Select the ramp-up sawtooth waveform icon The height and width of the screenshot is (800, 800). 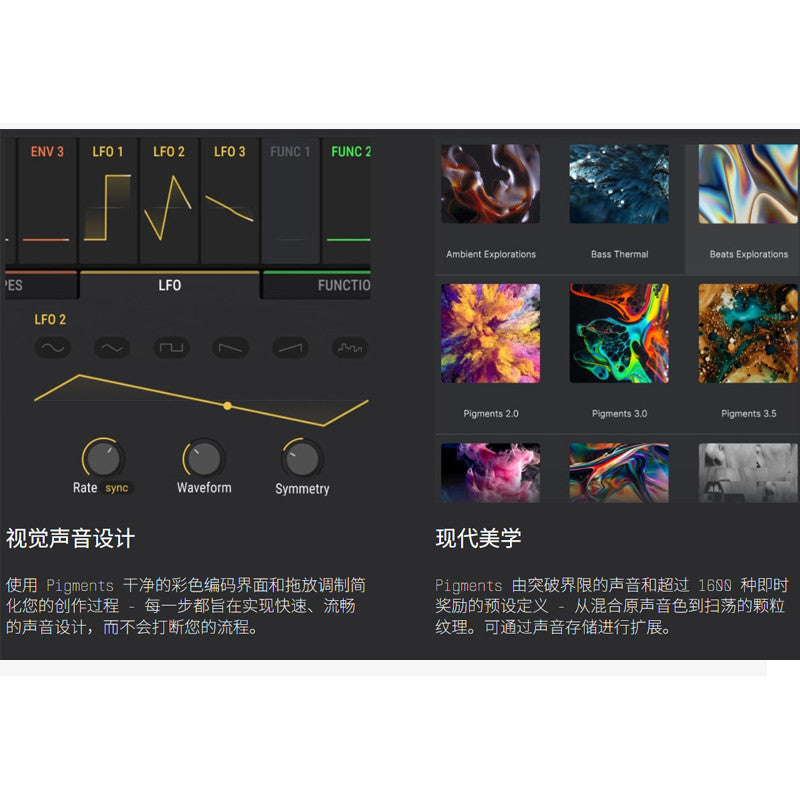point(290,348)
